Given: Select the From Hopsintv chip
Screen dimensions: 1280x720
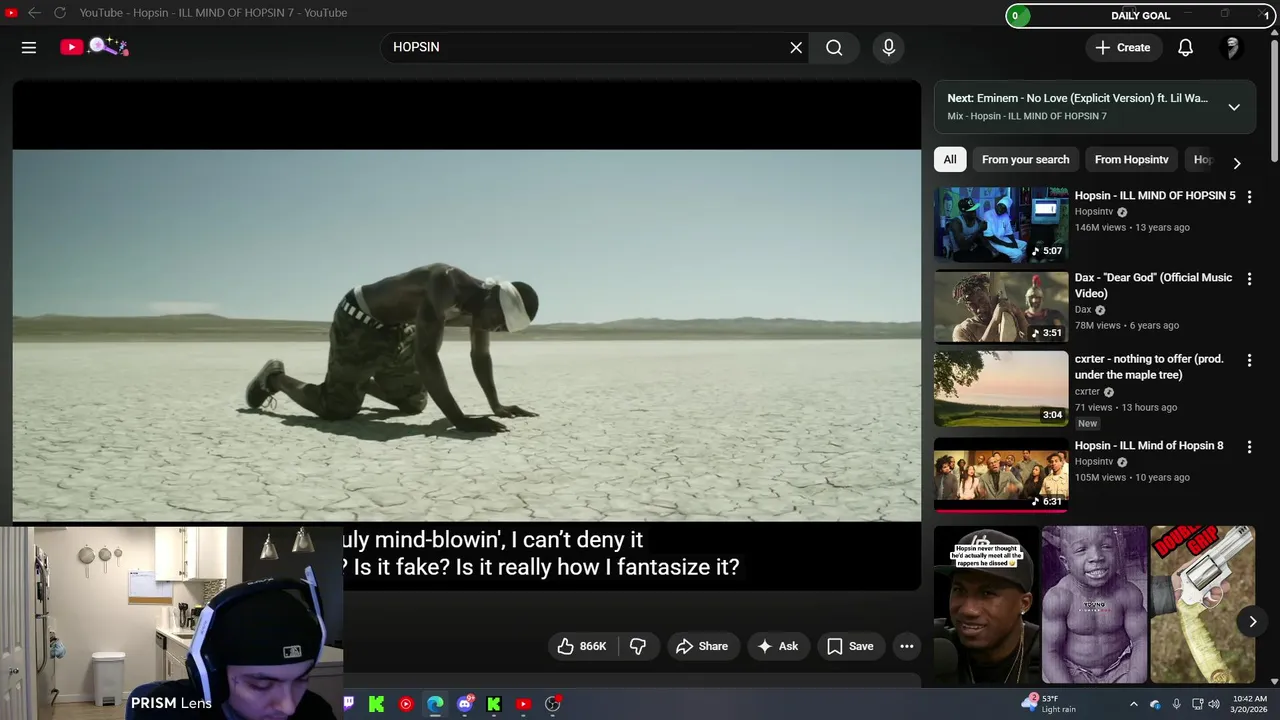Looking at the screenshot, I should coord(1131,160).
